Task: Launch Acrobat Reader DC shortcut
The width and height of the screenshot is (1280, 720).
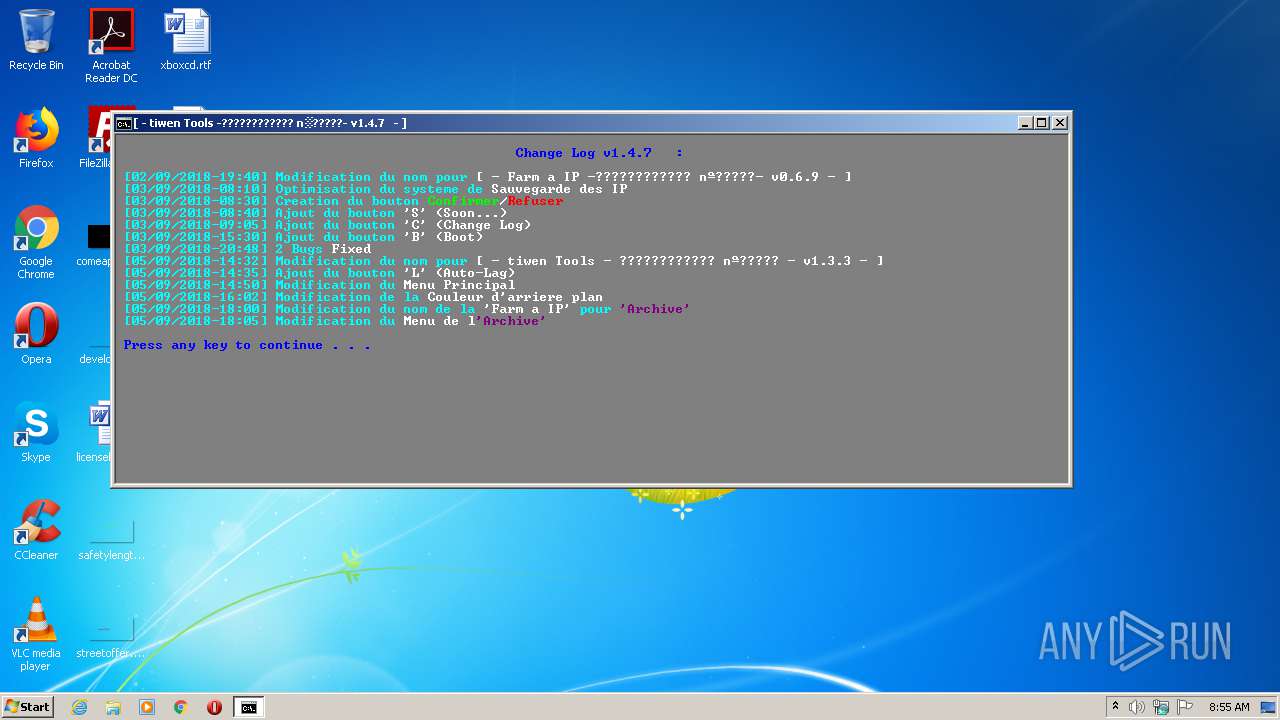Action: pyautogui.click(x=111, y=46)
